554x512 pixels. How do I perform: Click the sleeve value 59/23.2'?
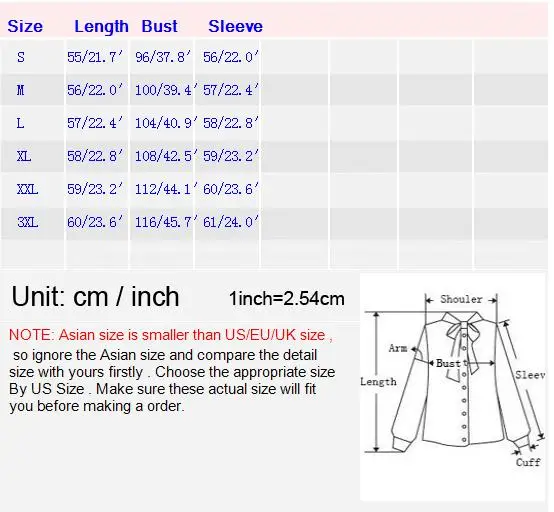(231, 156)
